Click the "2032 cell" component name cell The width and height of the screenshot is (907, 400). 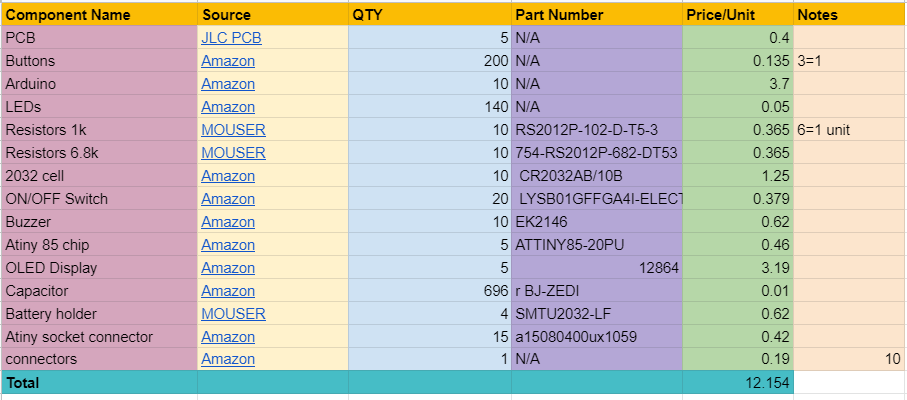(99, 176)
